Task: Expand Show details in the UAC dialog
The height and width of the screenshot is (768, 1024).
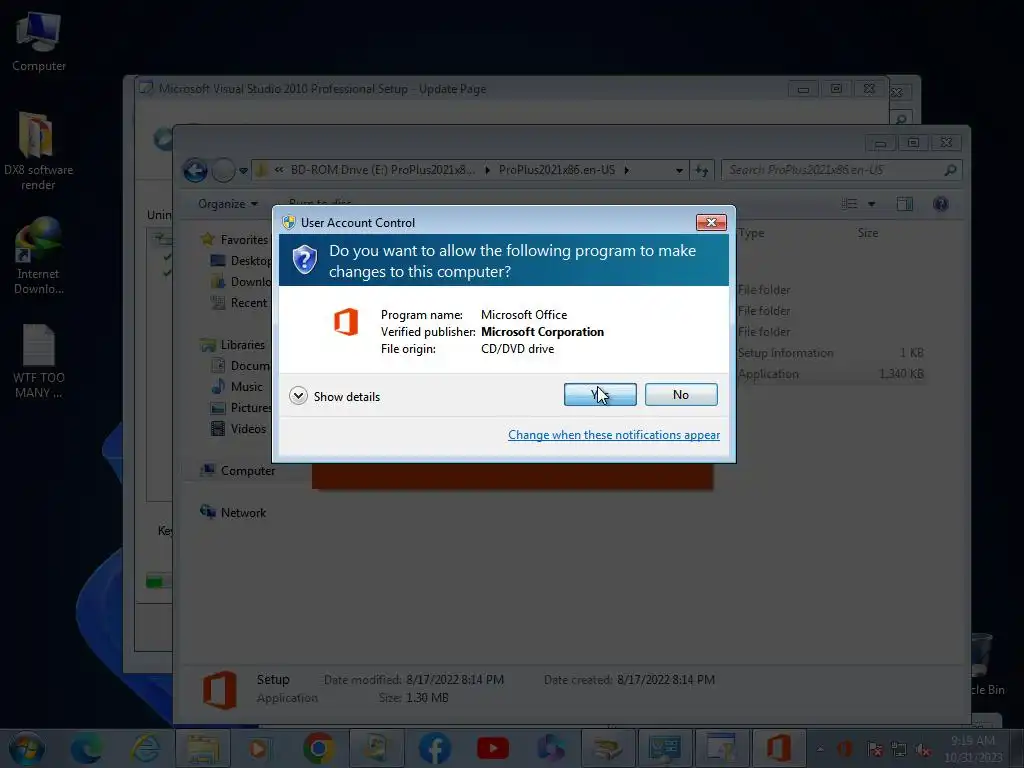Action: 334,396
